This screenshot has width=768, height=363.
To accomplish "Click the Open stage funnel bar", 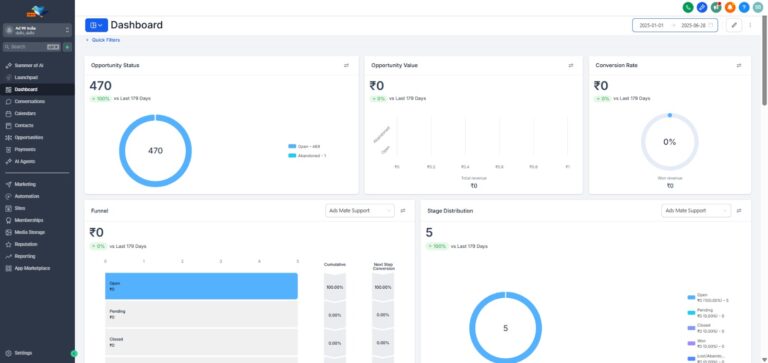I will (x=201, y=286).
